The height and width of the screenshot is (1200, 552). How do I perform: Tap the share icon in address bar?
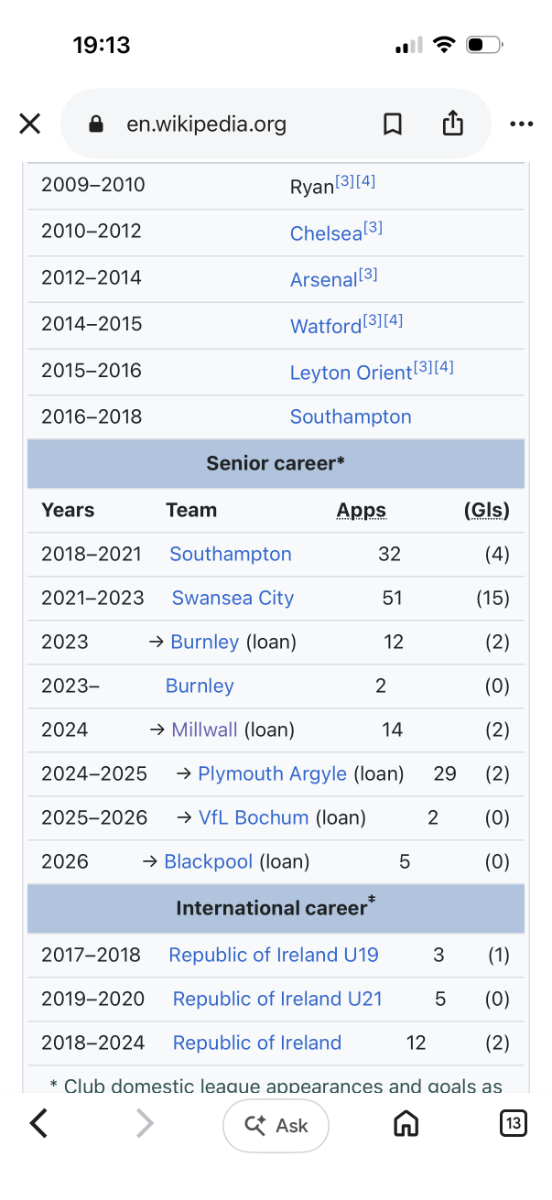pos(453,123)
